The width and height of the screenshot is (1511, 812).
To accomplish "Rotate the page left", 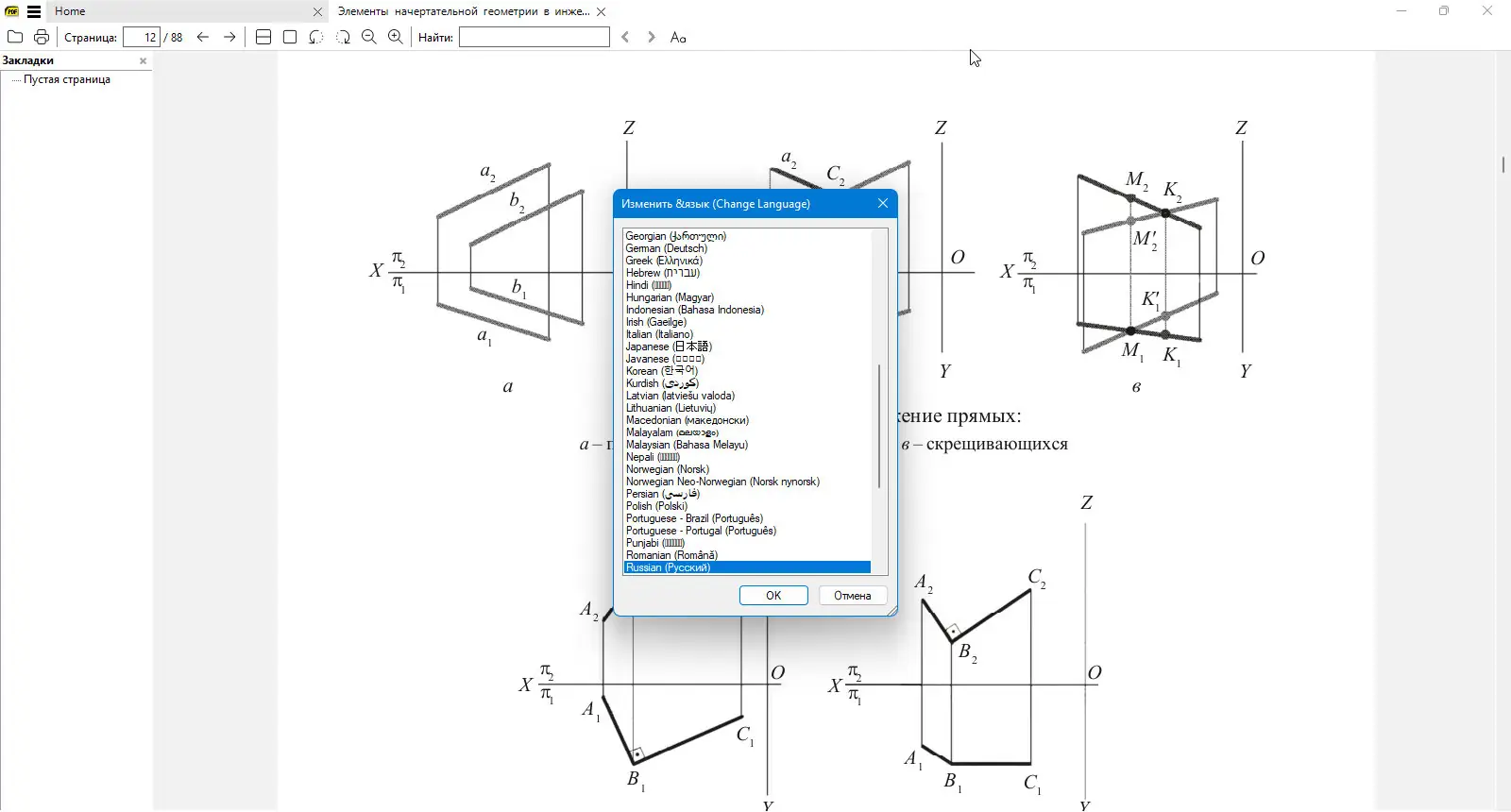I will (x=316, y=37).
